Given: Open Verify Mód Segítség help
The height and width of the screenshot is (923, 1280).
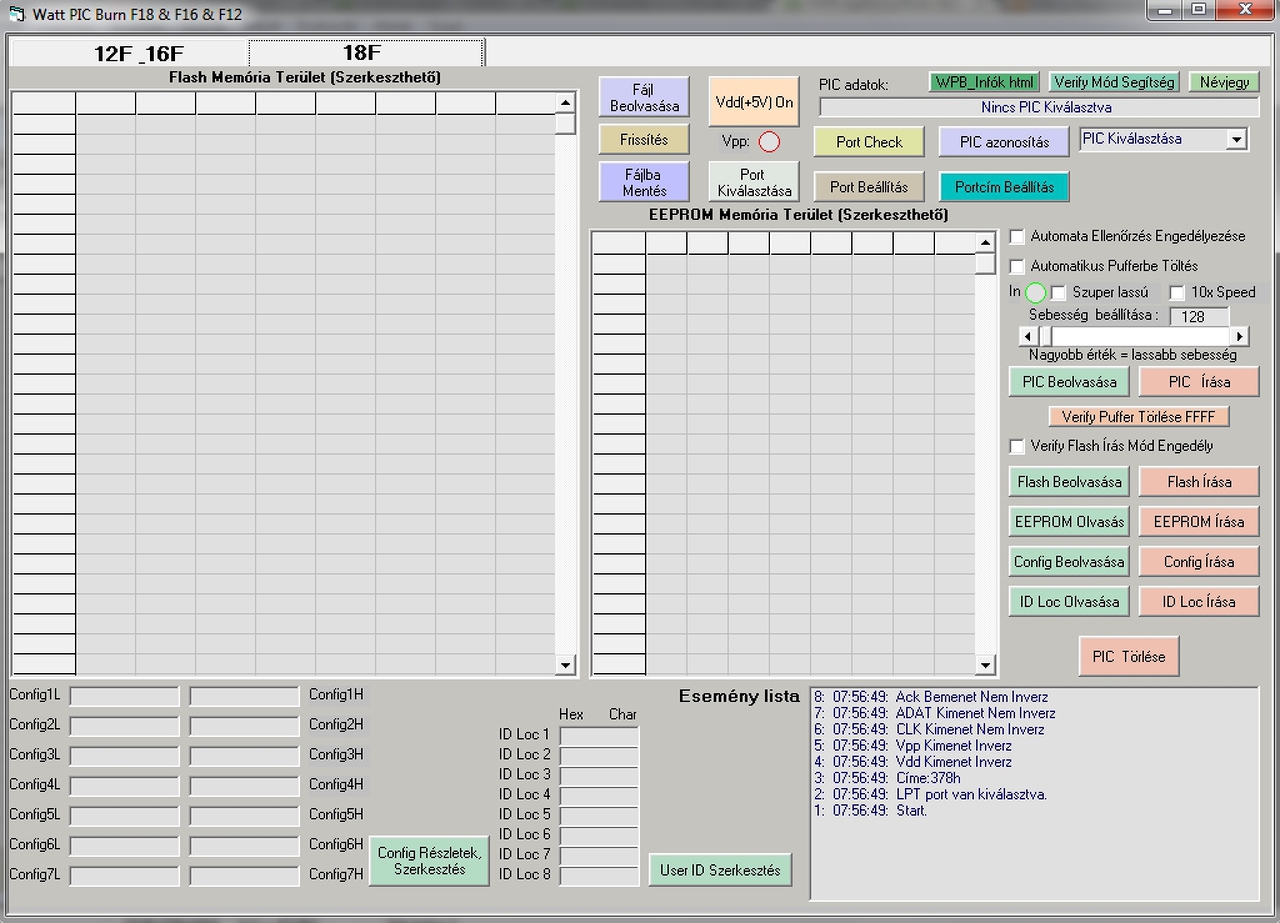Looking at the screenshot, I should 1115,82.
